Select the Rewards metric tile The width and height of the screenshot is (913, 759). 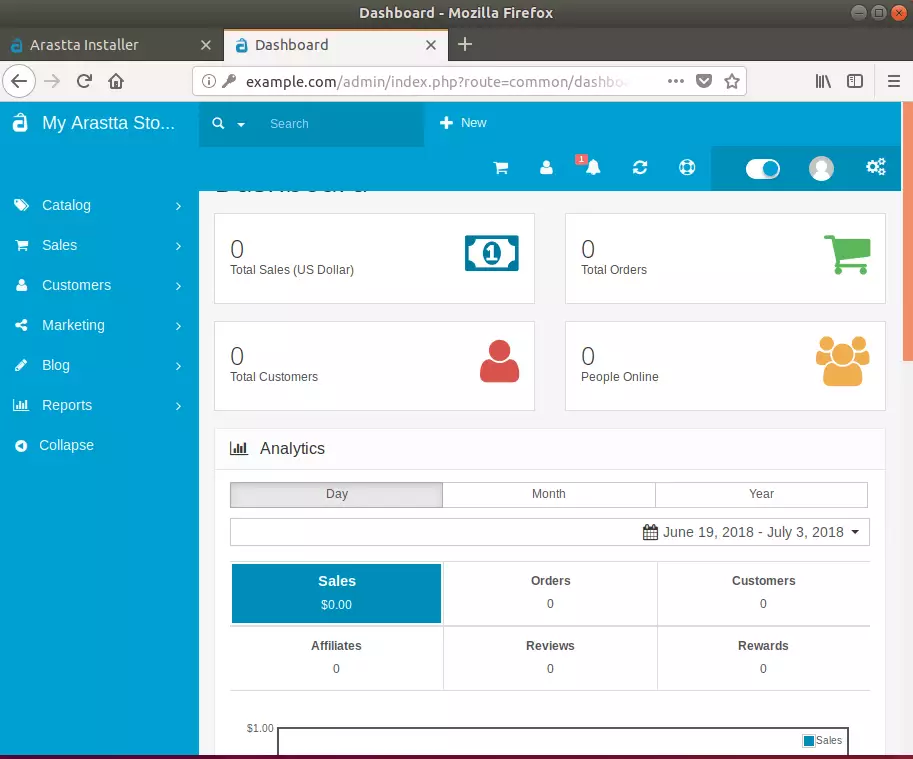(x=763, y=658)
